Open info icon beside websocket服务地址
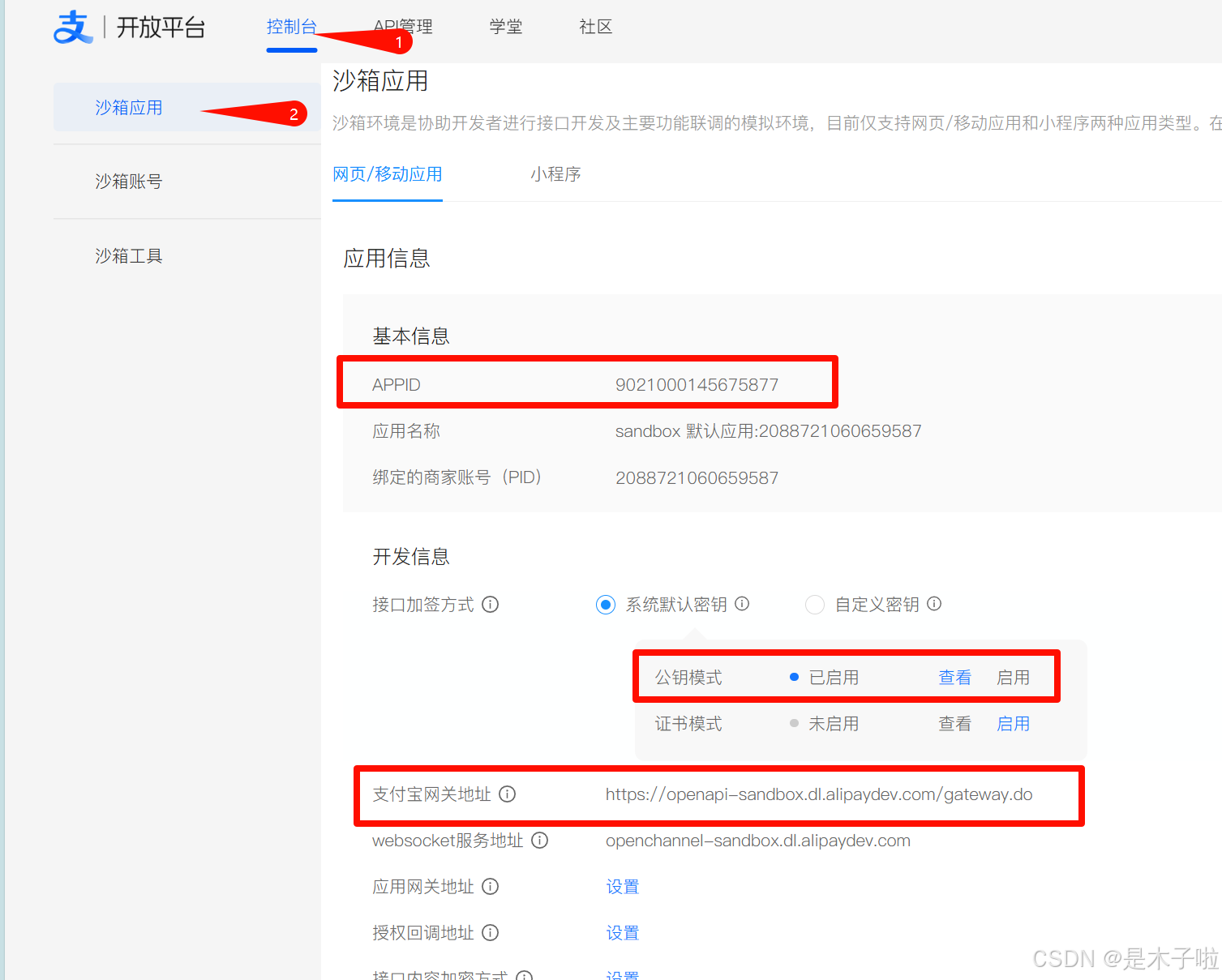This screenshot has width=1222, height=980. click(540, 840)
